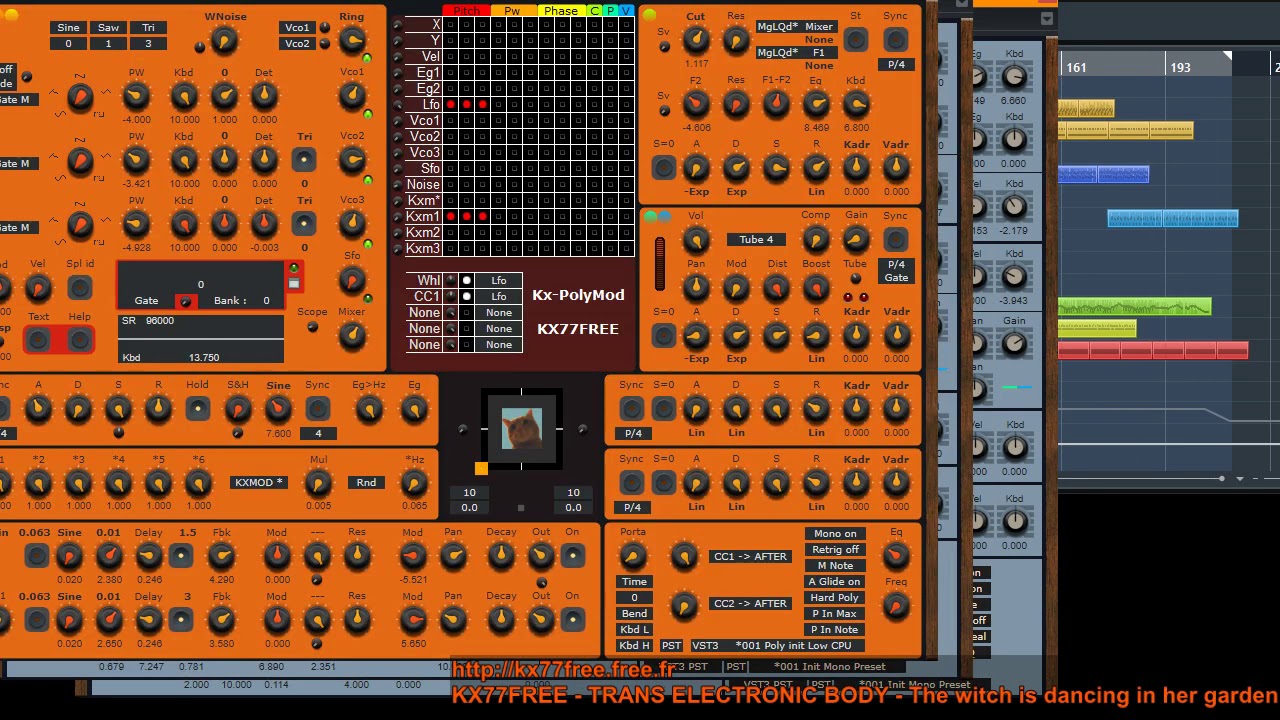Toggle the Tri switch for Vco3
1280x720 pixels.
coord(304,224)
